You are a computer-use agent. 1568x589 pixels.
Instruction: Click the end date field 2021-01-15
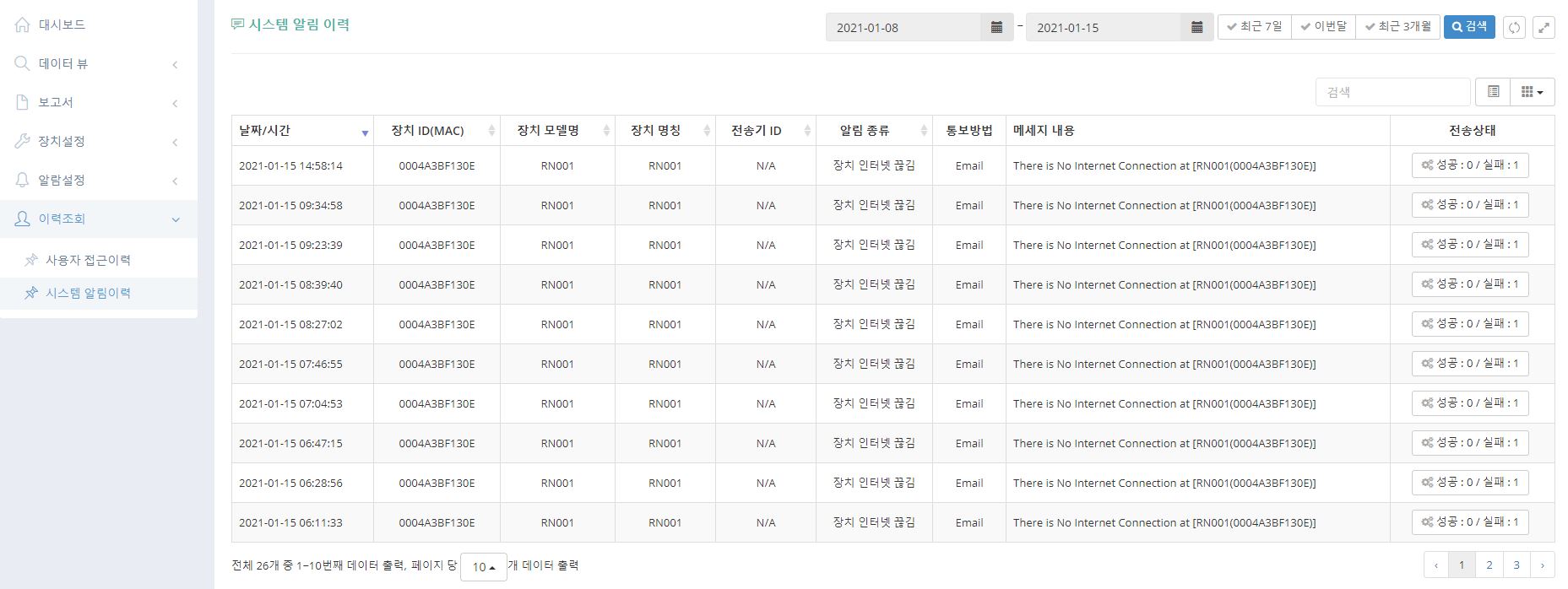coord(1104,27)
